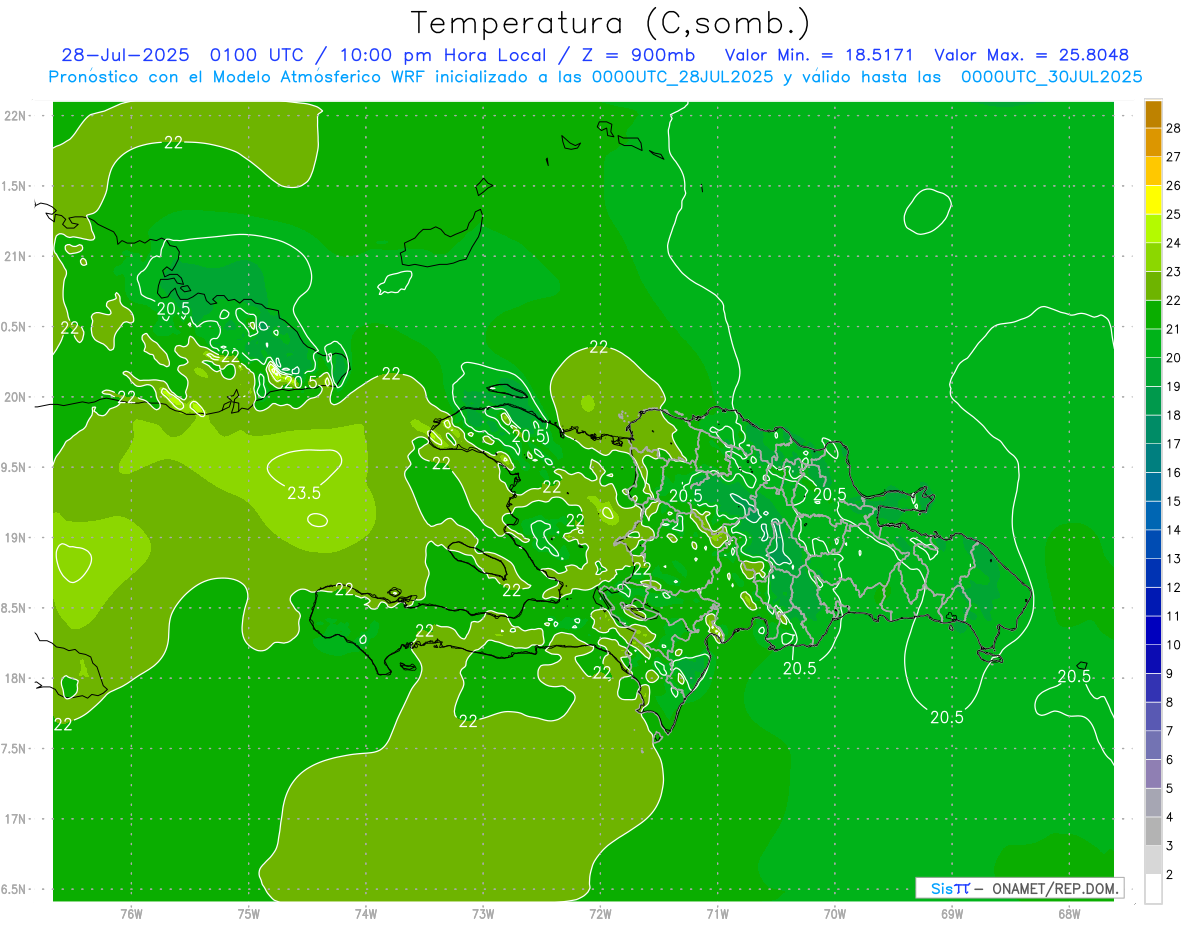
Task: Click the "23.5" contour label
Action: 304,493
